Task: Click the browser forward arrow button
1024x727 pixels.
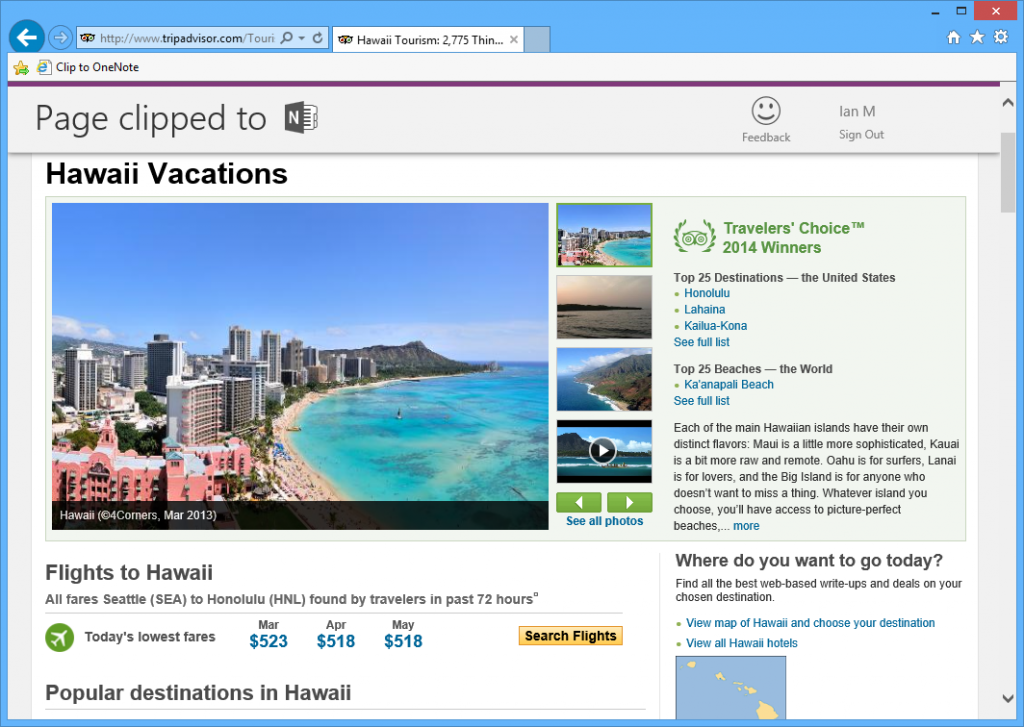Action: [x=60, y=38]
